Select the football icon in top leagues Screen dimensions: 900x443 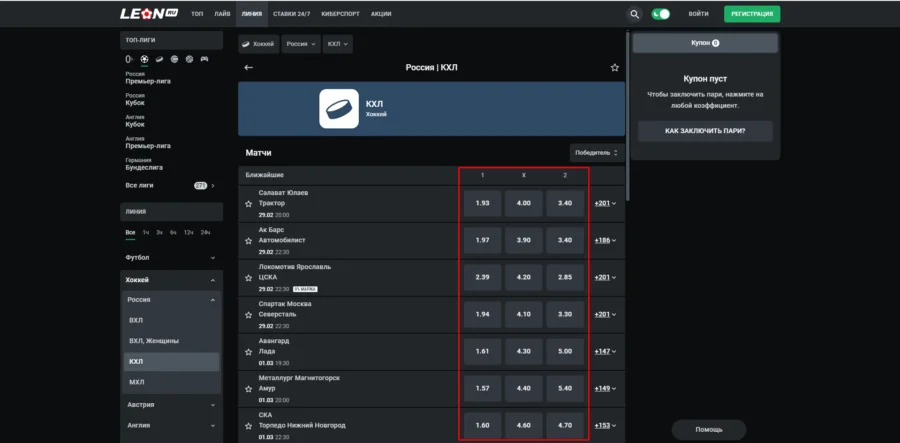tap(144, 59)
